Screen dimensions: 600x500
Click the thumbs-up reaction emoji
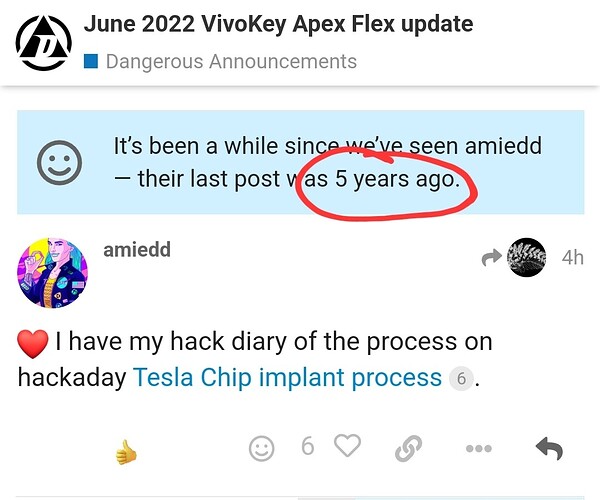point(126,452)
